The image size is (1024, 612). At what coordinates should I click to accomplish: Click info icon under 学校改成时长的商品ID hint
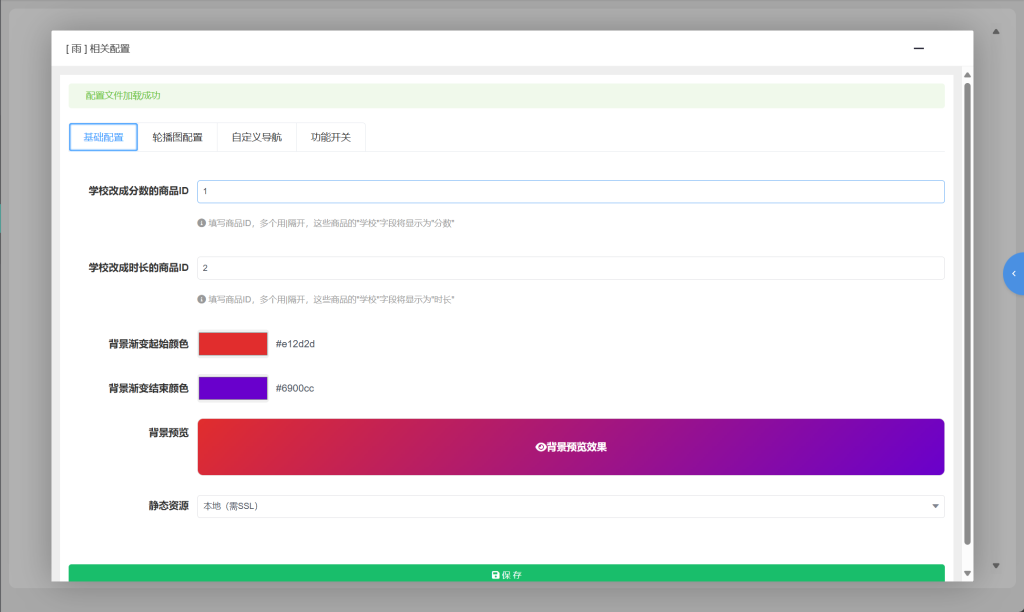(x=201, y=299)
